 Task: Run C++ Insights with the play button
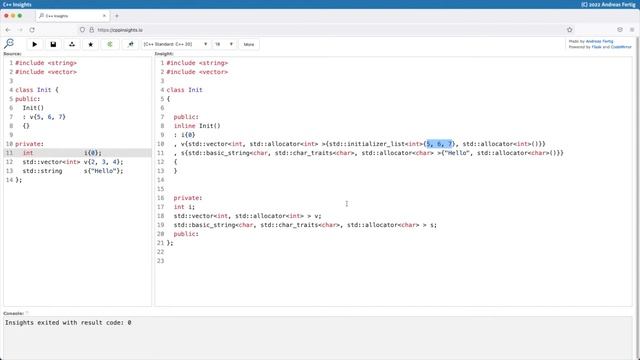[35, 44]
